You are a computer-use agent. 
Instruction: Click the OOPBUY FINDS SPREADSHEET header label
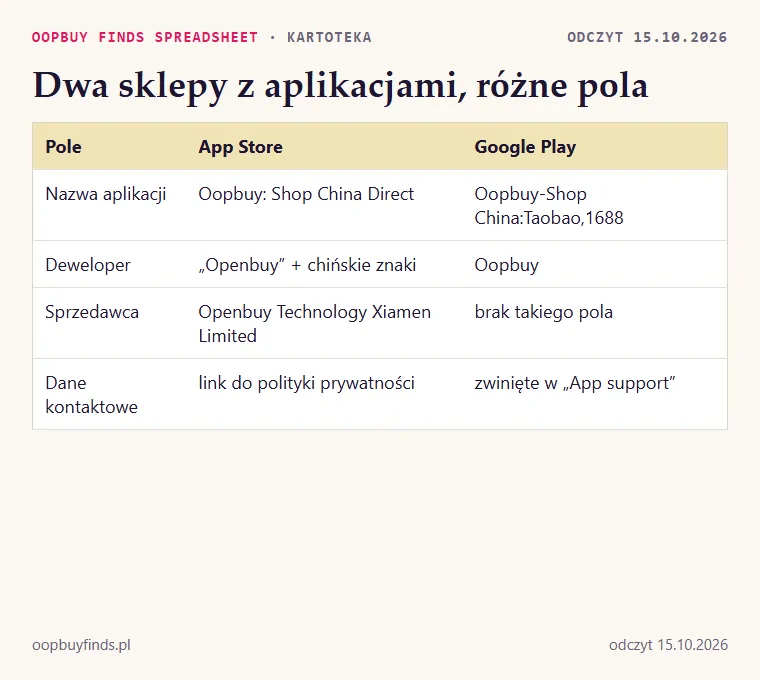[145, 37]
